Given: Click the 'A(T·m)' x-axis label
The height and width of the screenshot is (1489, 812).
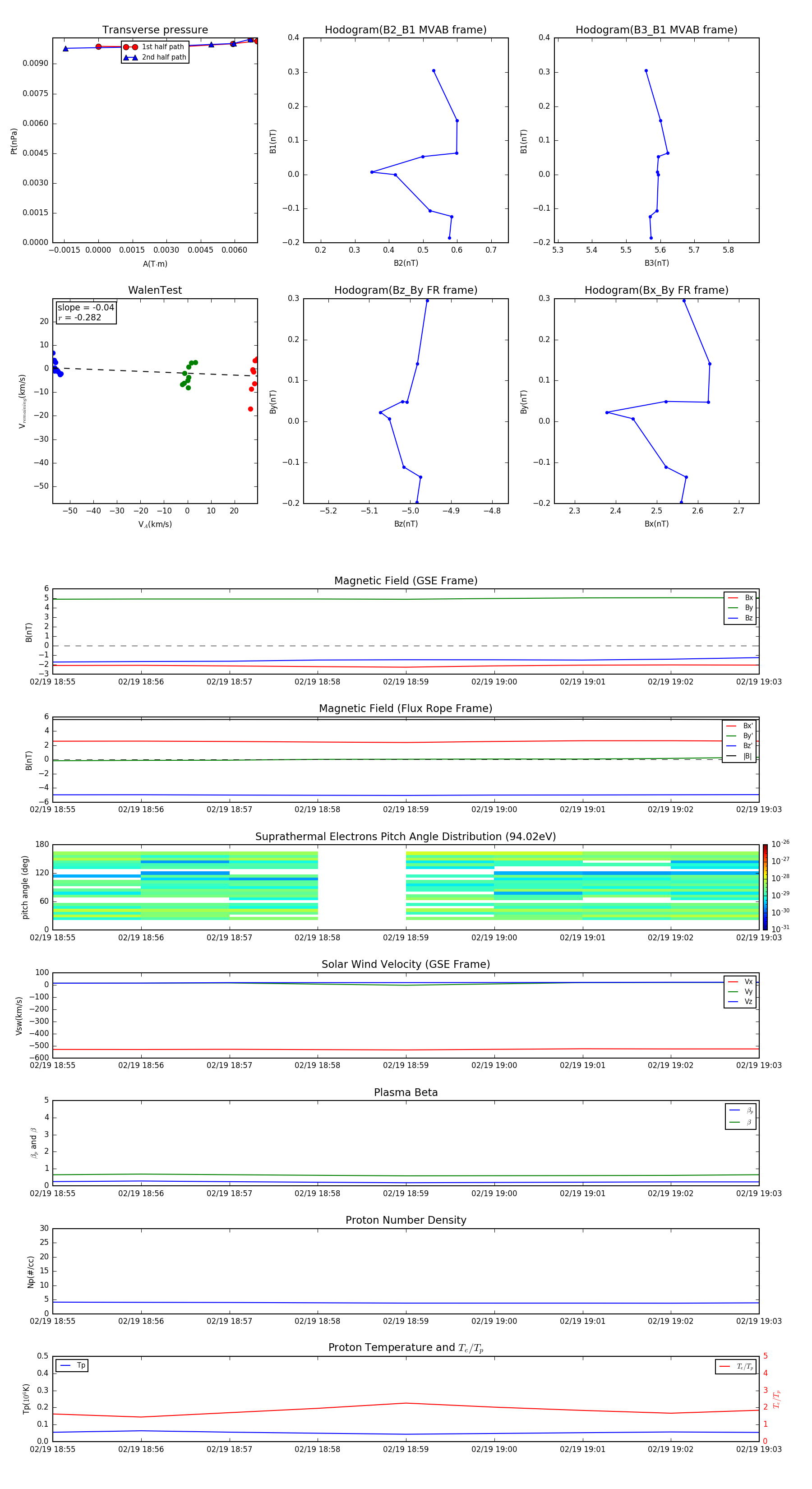Looking at the screenshot, I should pos(155,264).
